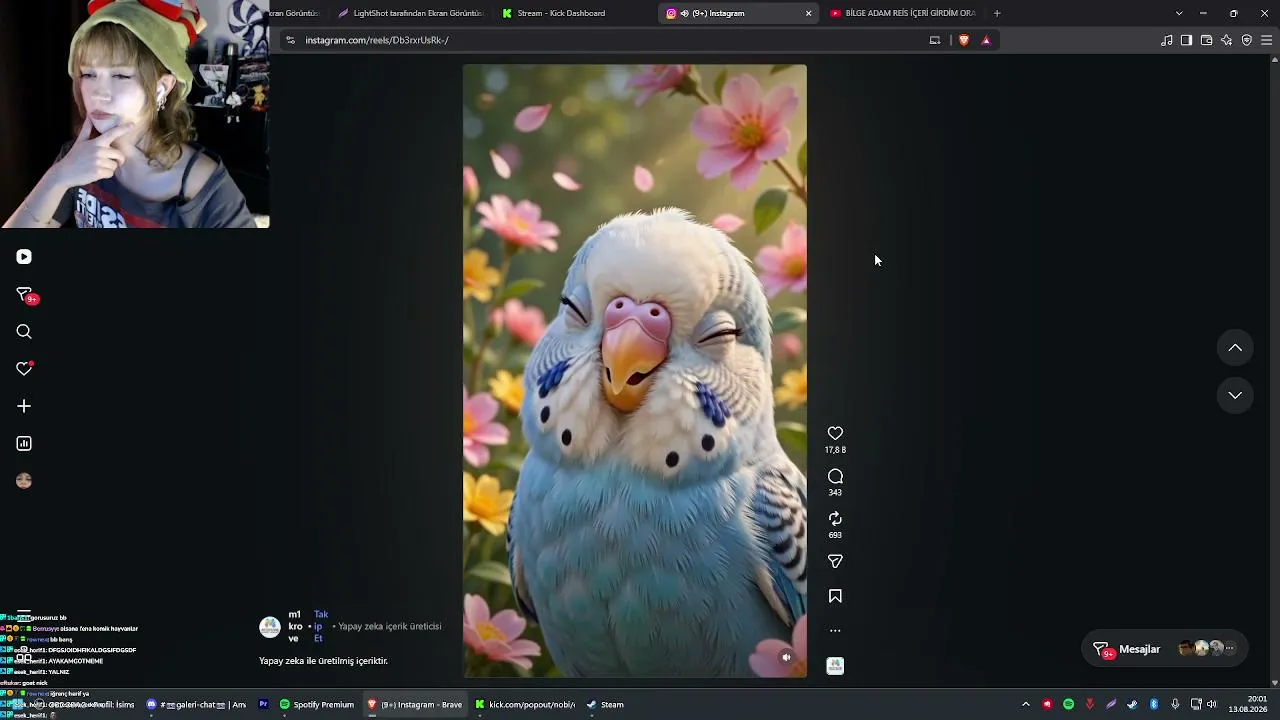
Task: Open kick.com popout taskbar item
Action: (526, 704)
